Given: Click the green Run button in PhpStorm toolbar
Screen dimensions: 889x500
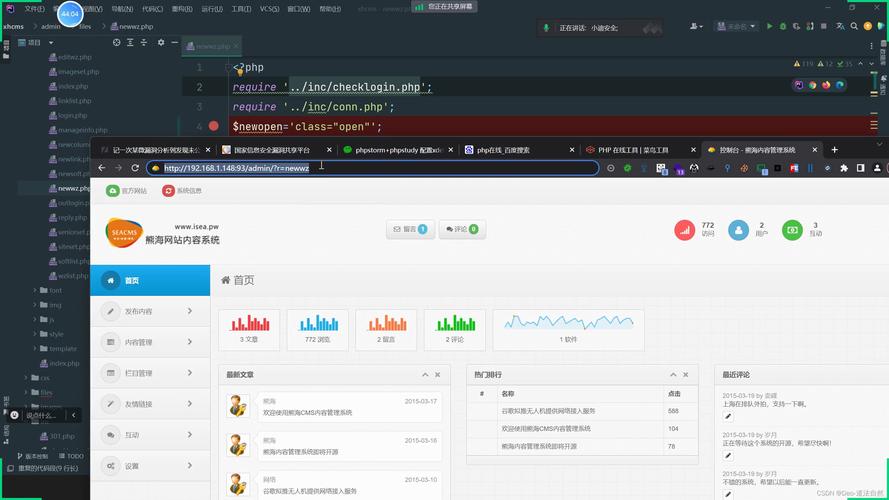Looking at the screenshot, I should pyautogui.click(x=769, y=27).
